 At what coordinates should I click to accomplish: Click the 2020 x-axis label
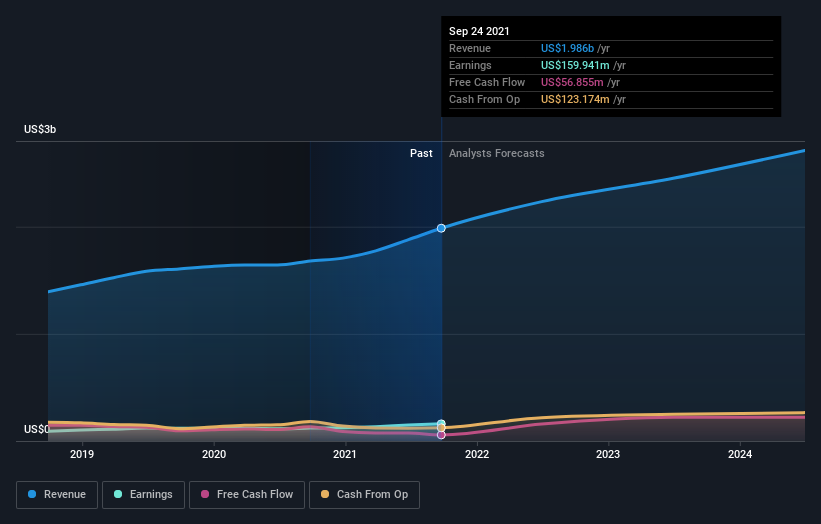coord(214,454)
